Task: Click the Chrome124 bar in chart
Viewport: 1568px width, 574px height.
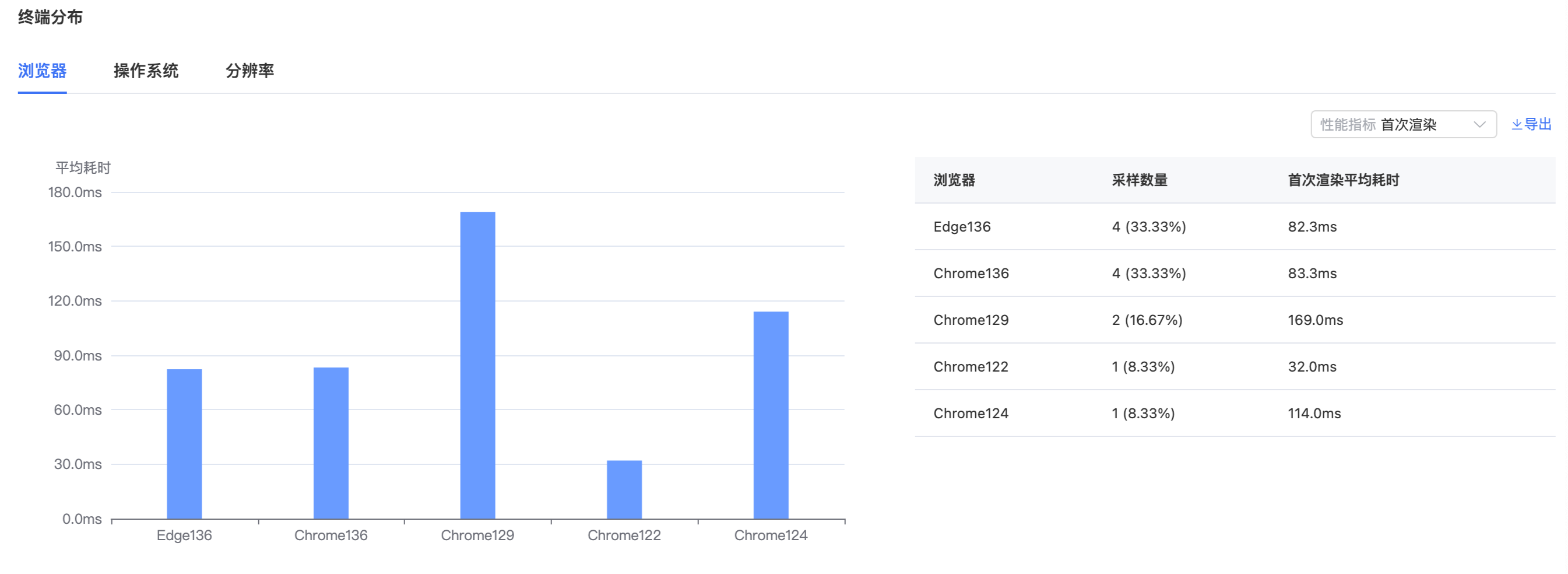Action: pos(771,415)
